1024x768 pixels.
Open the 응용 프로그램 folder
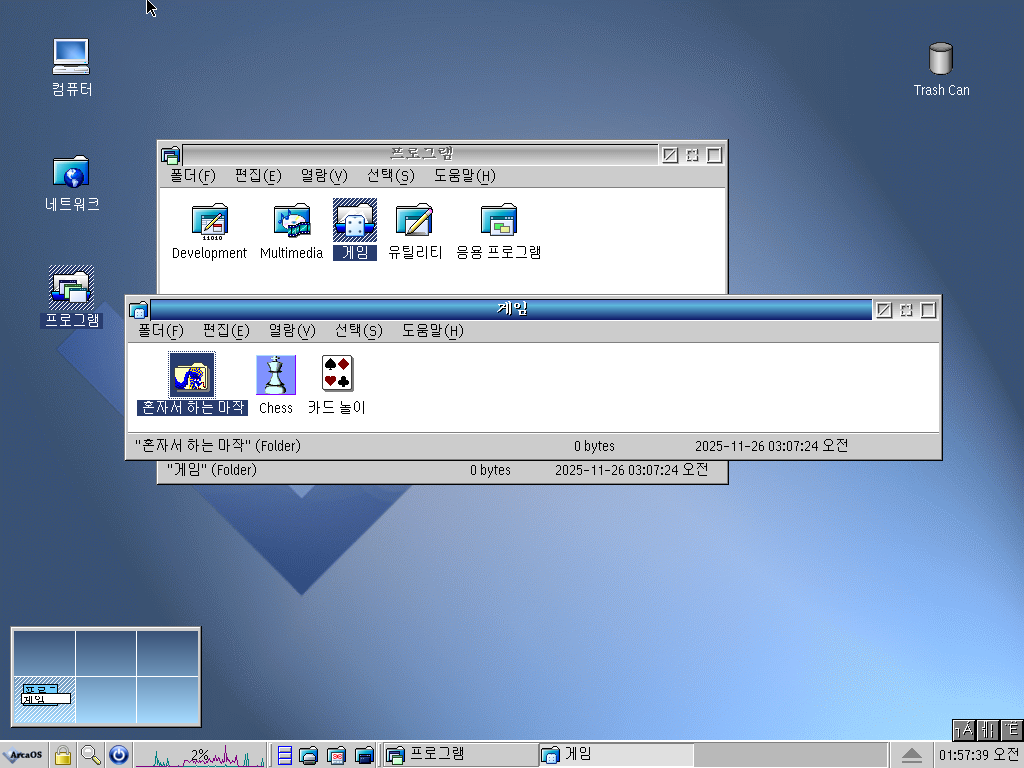point(498,222)
